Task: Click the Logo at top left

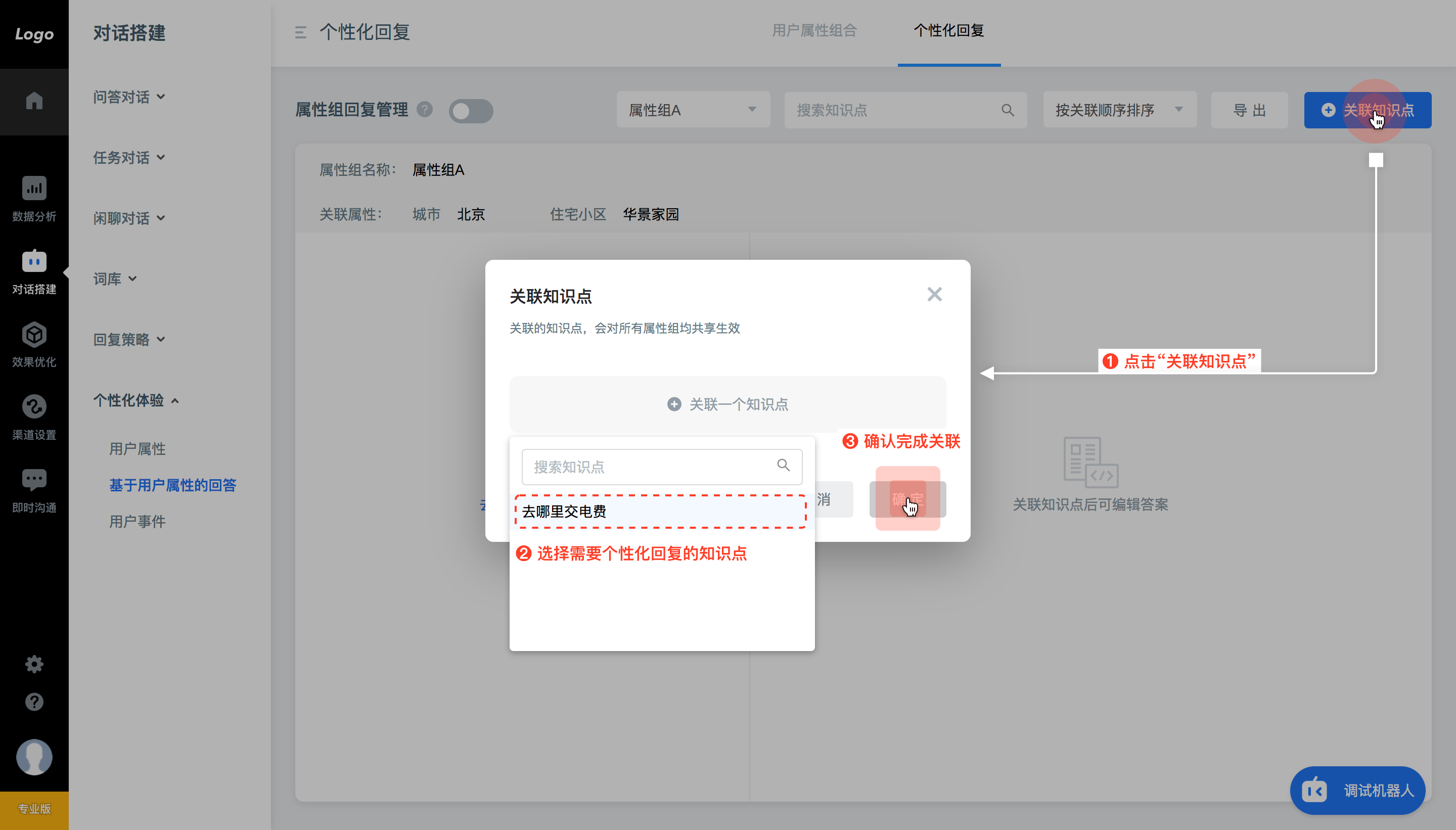Action: (x=34, y=34)
